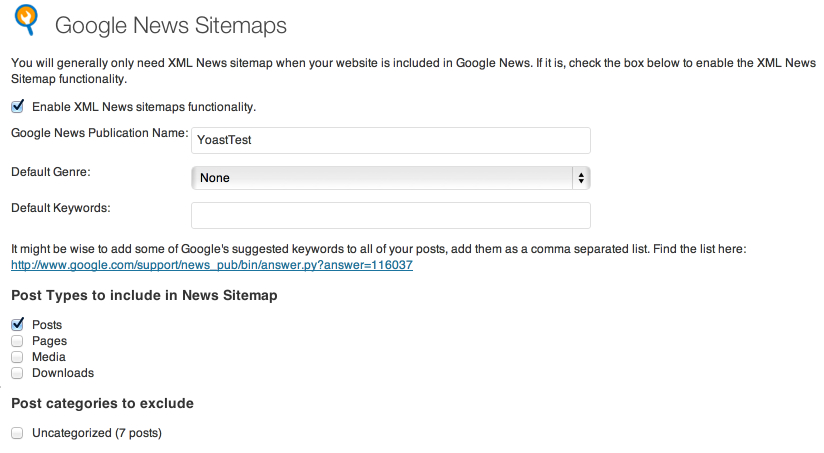This screenshot has width=824, height=453.
Task: Focus the Google News Publication Name field
Action: point(390,140)
